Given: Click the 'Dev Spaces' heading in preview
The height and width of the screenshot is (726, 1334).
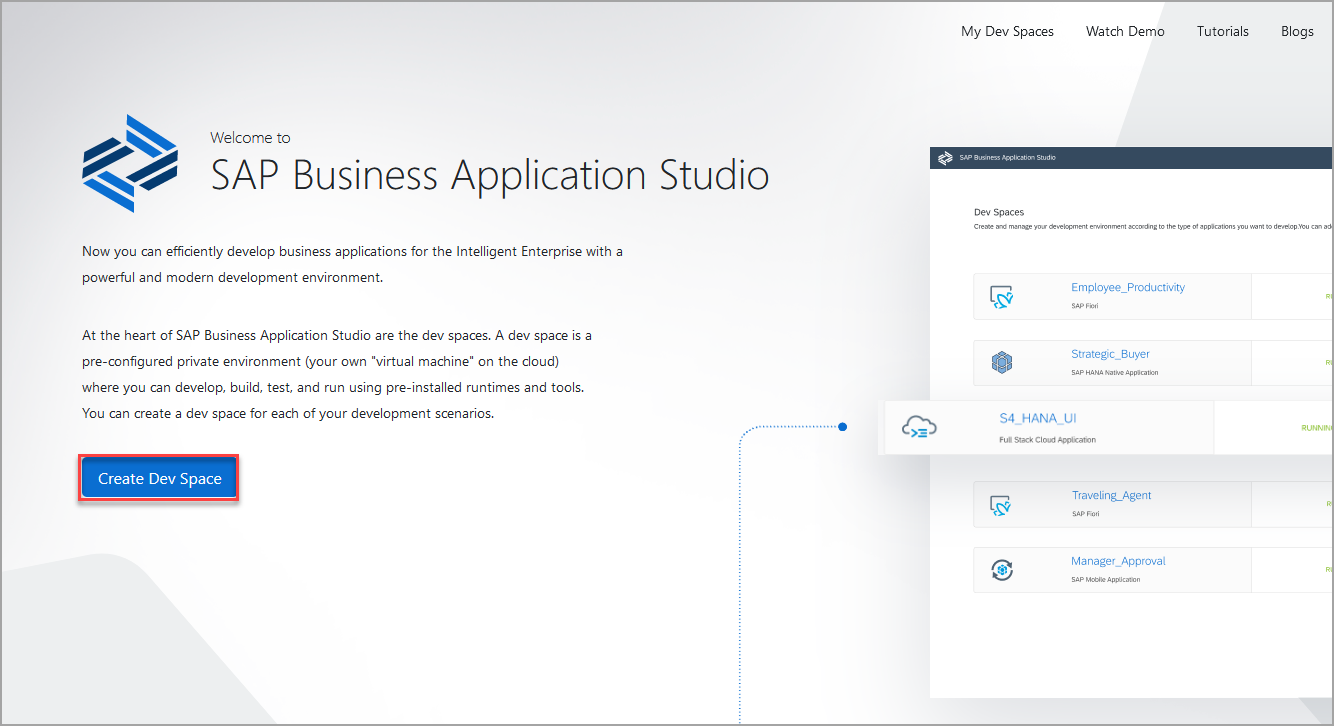Looking at the screenshot, I should [x=999, y=212].
